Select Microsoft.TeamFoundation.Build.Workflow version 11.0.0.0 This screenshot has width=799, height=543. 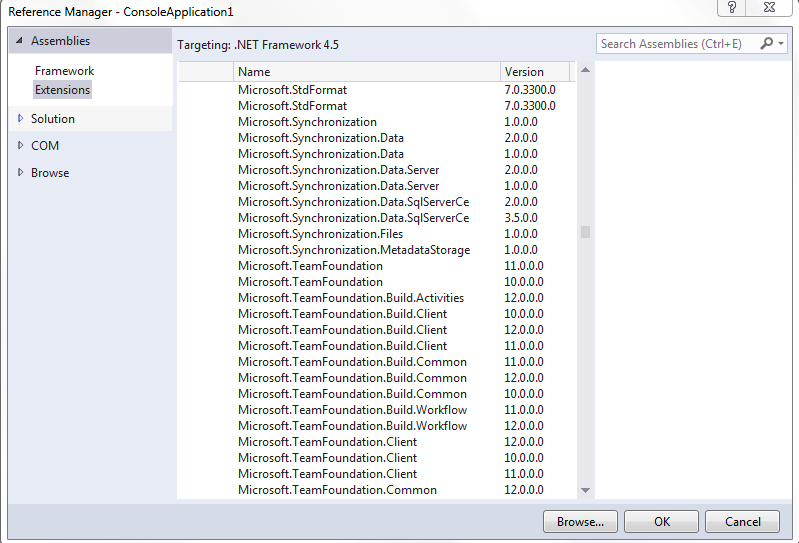377,410
